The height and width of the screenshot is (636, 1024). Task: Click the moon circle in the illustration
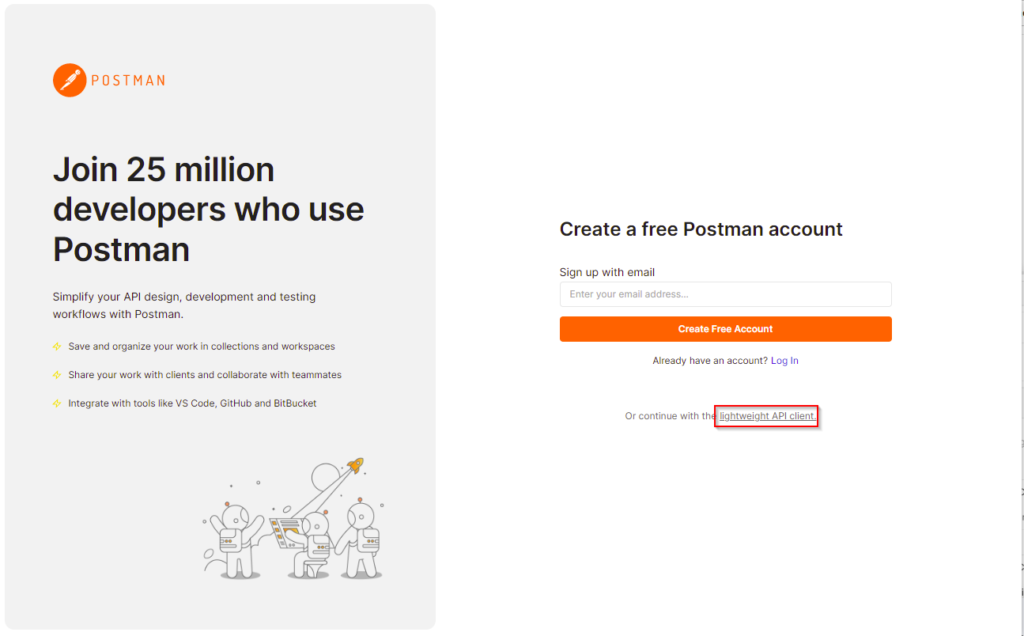[325, 477]
